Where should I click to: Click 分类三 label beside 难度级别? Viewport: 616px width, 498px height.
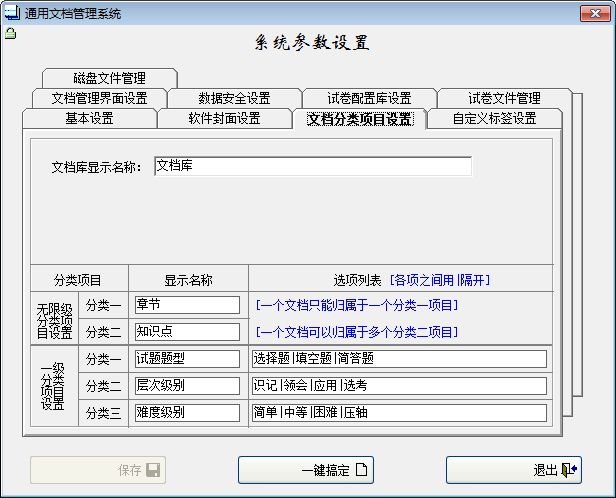click(103, 413)
